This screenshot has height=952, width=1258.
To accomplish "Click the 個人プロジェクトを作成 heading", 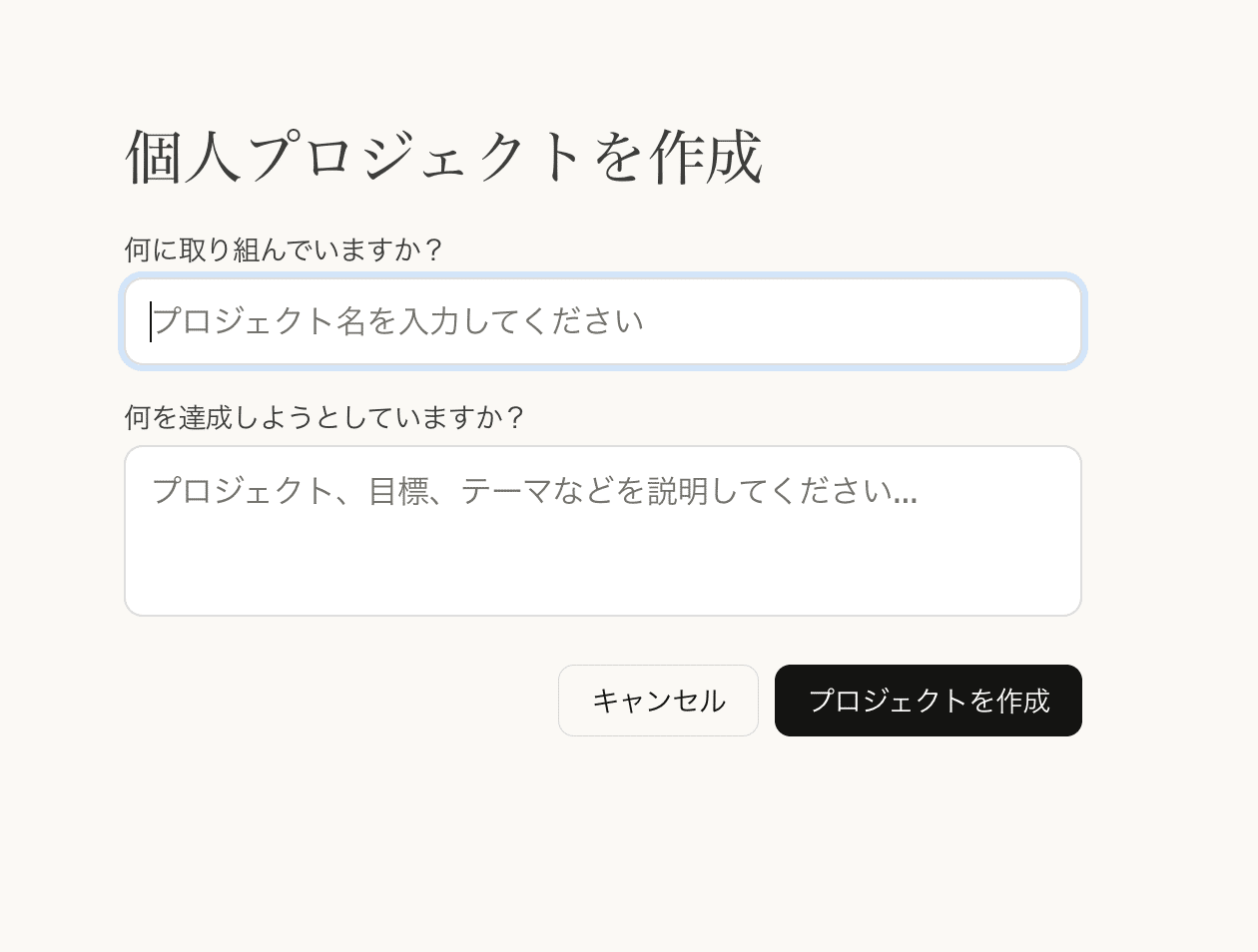I will point(443,158).
